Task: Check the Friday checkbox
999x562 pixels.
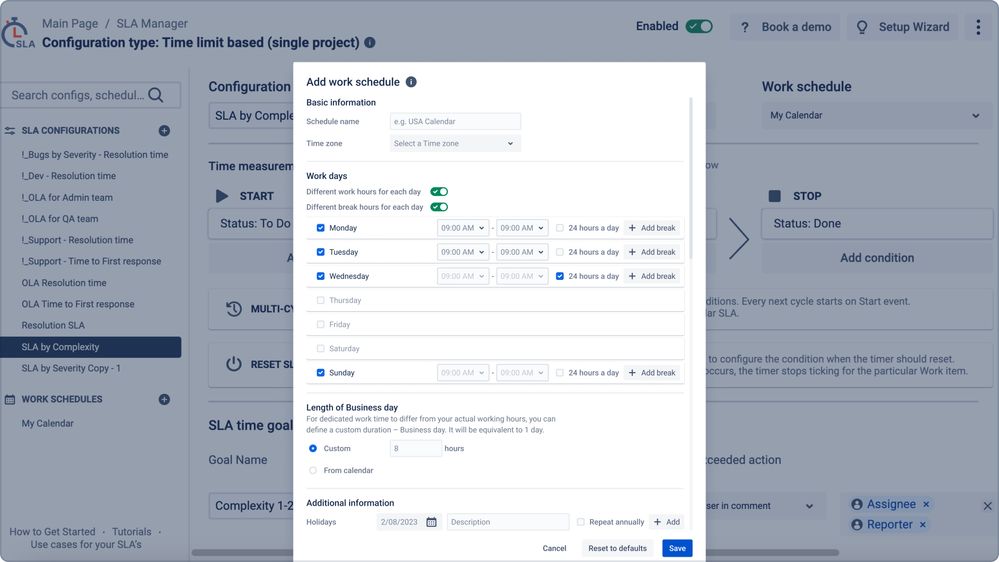Action: (320, 325)
